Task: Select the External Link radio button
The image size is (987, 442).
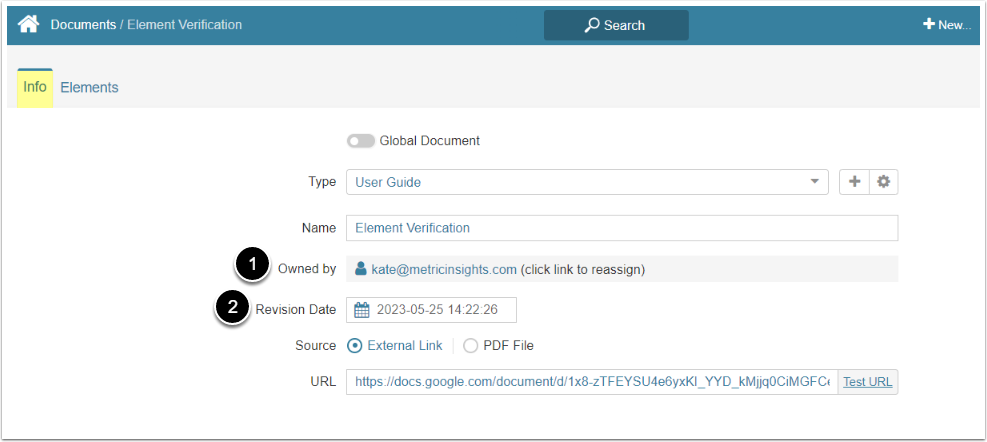Action: (x=355, y=346)
